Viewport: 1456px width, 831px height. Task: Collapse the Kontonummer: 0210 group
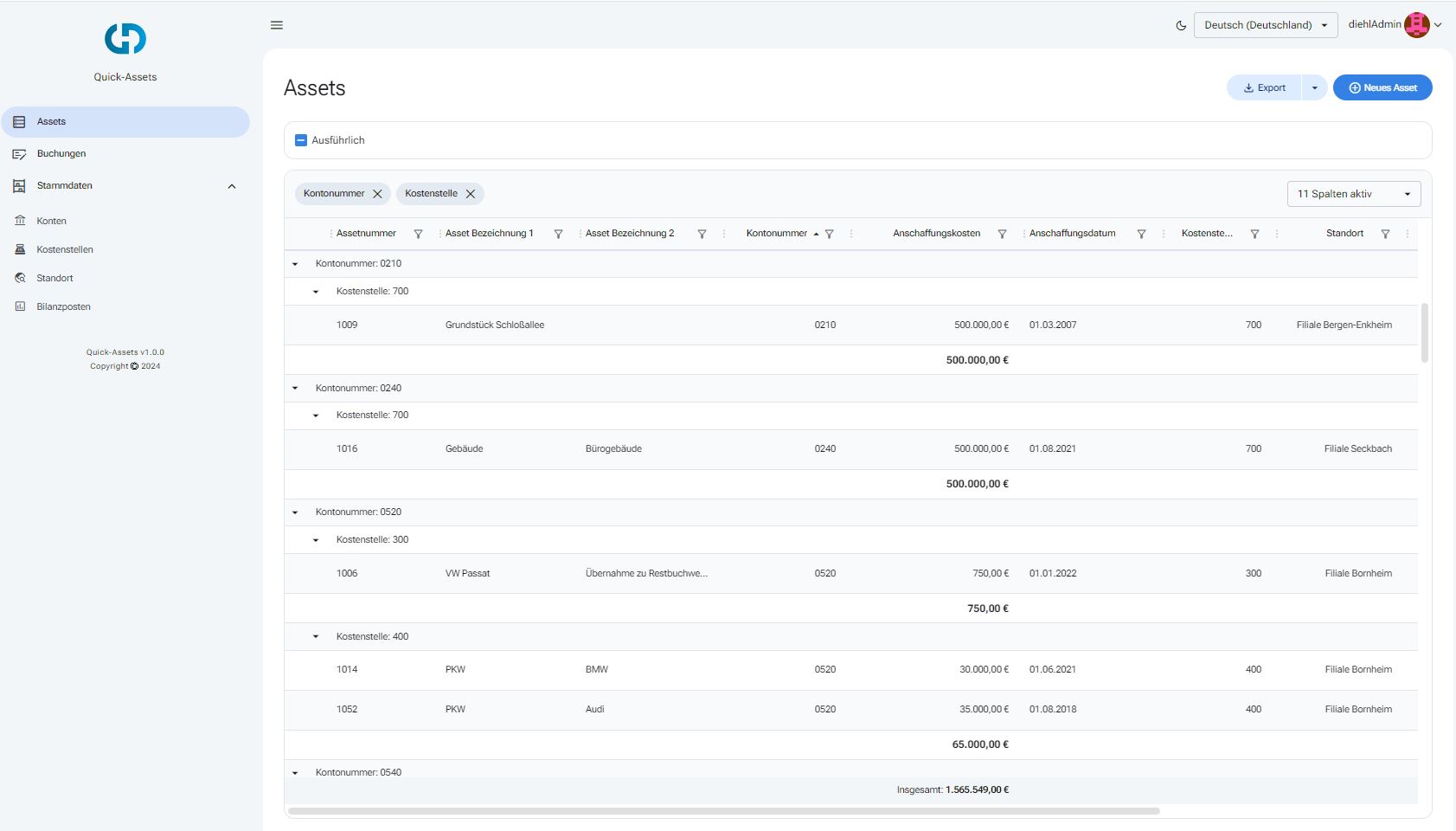point(295,264)
